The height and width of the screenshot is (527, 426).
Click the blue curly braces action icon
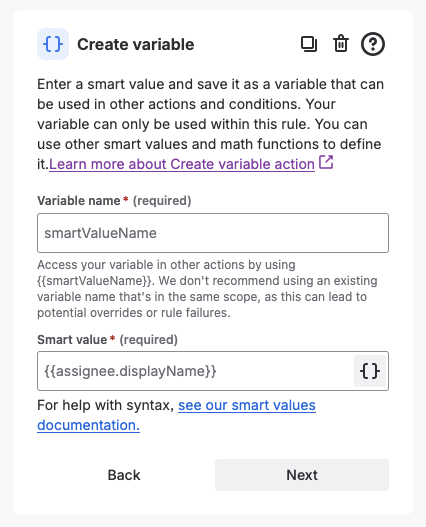pyautogui.click(x=53, y=44)
